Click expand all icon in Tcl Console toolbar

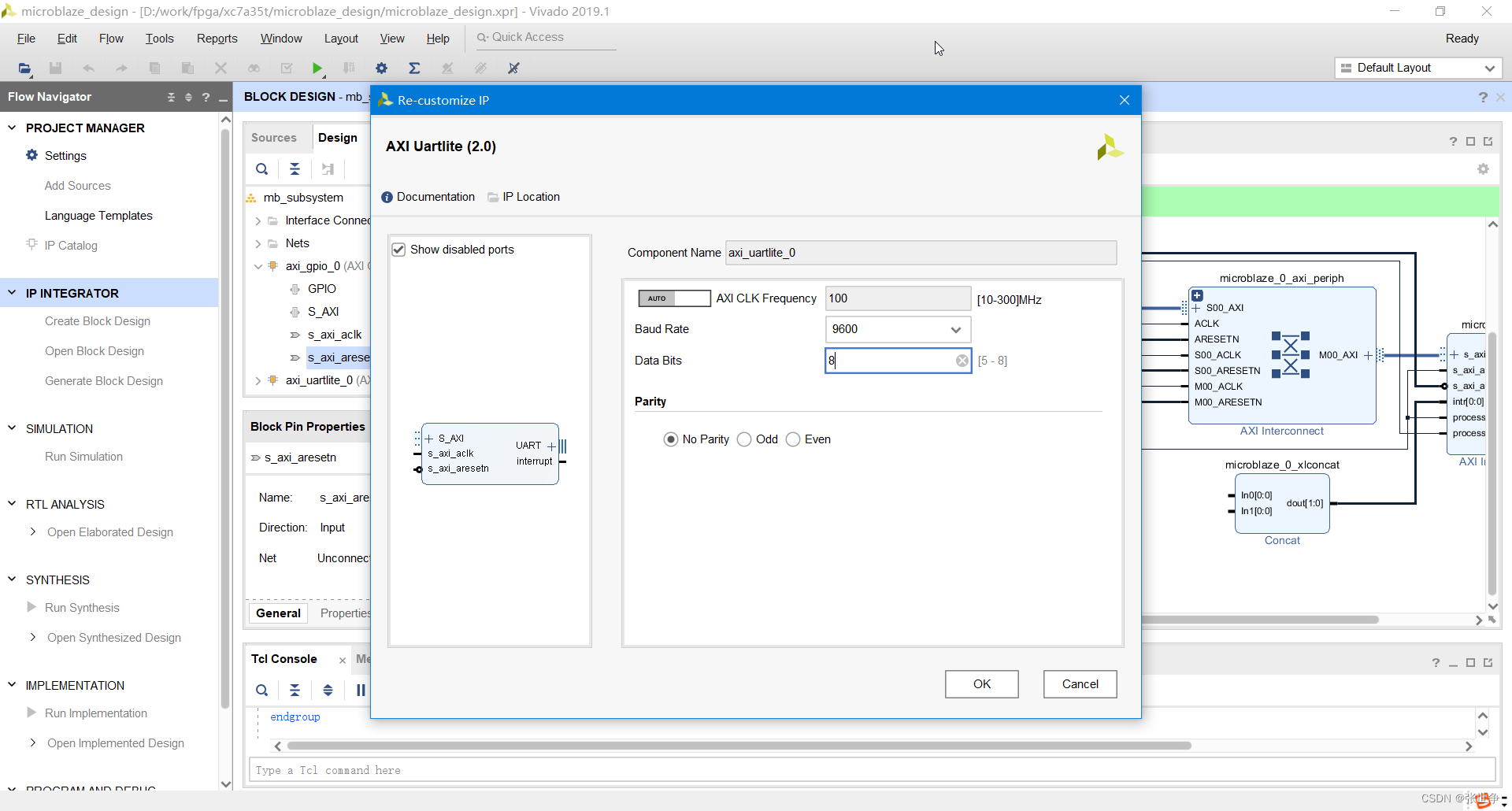point(328,691)
